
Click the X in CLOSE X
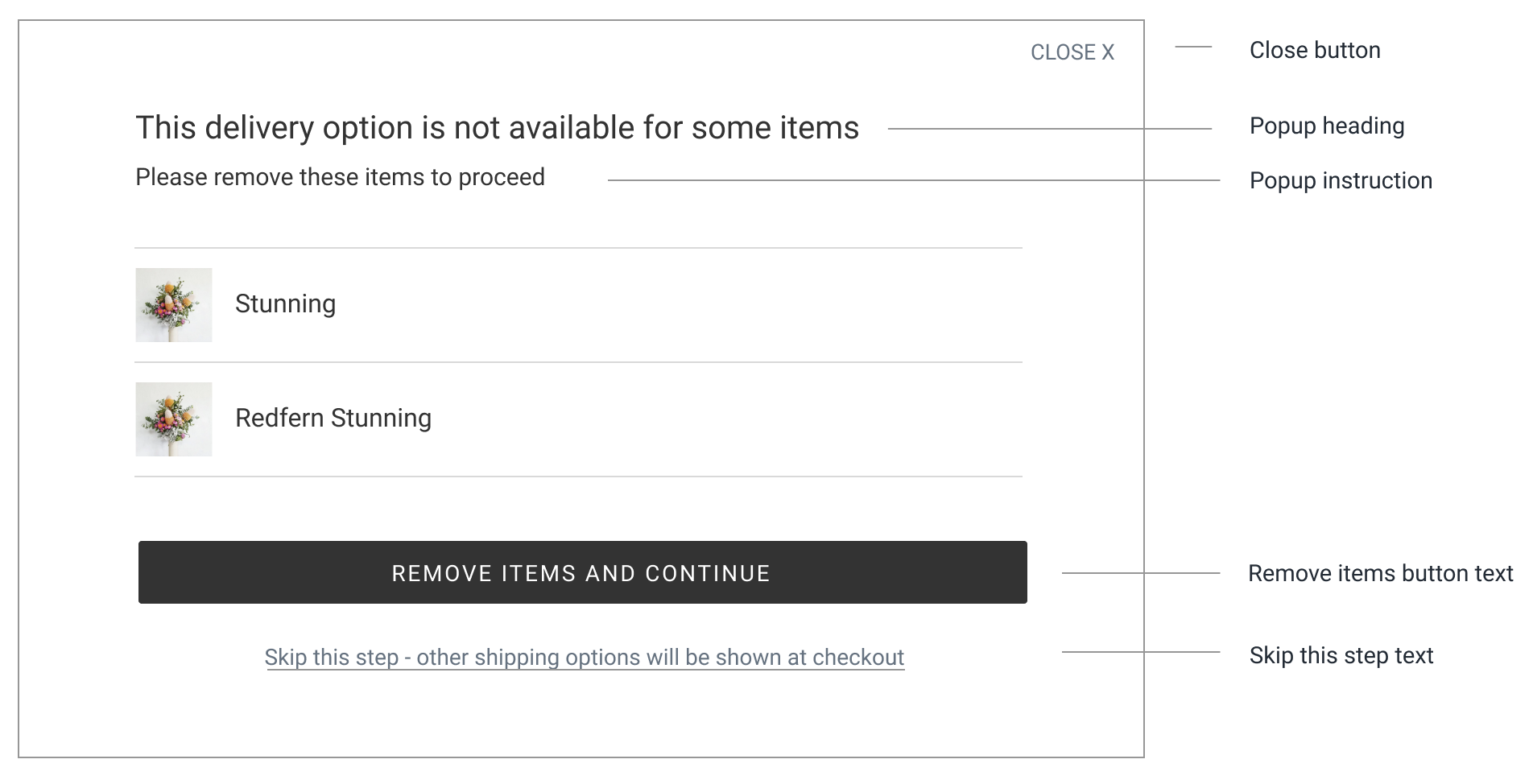[1108, 52]
